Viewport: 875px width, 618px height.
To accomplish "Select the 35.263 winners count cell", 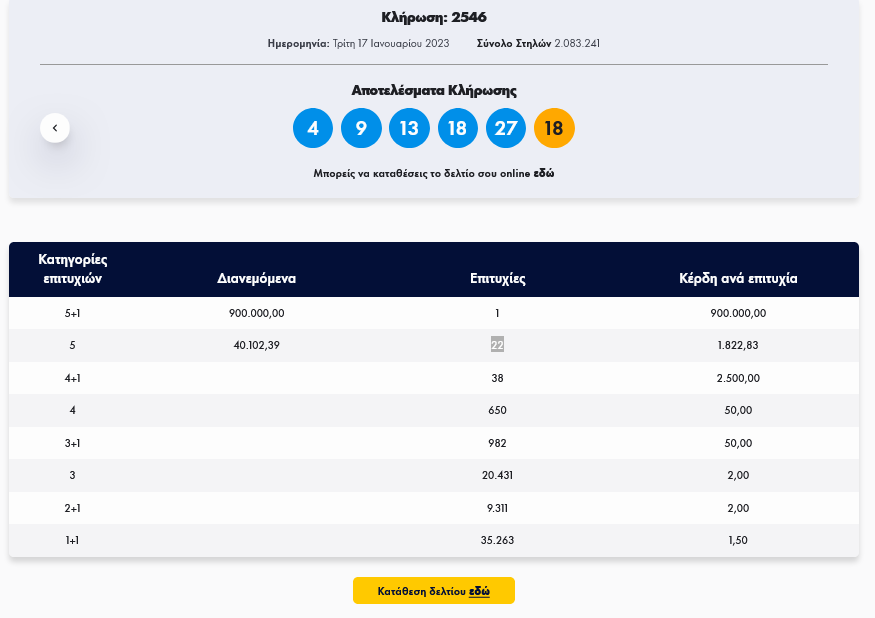I will [497, 540].
